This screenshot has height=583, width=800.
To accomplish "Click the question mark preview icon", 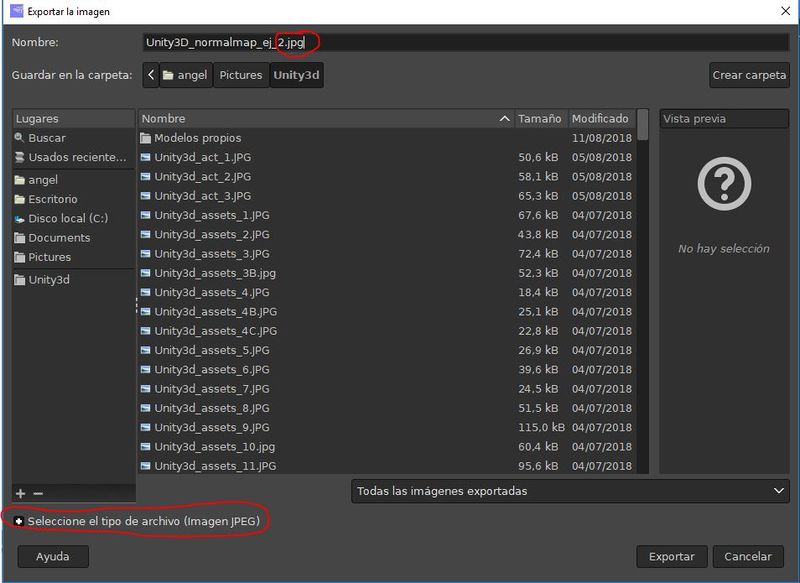I will point(724,184).
